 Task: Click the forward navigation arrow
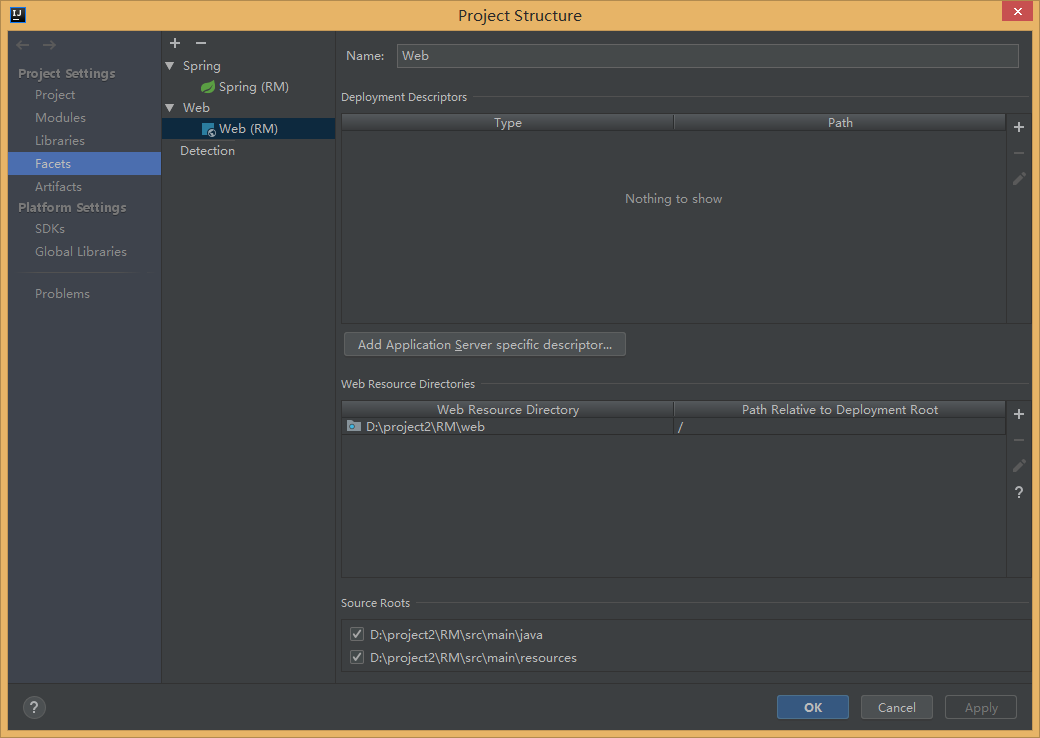[49, 44]
